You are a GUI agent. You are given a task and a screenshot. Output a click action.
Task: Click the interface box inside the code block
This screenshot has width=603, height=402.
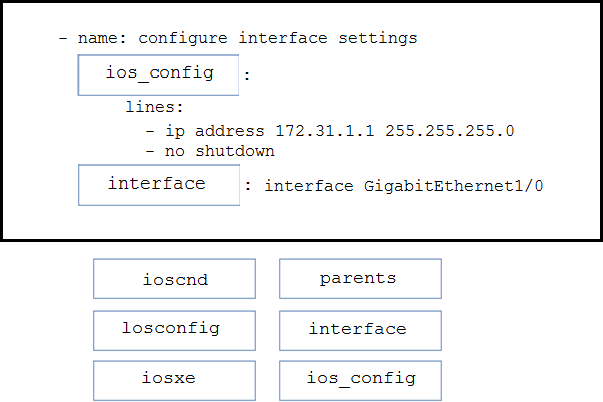[x=158, y=185]
